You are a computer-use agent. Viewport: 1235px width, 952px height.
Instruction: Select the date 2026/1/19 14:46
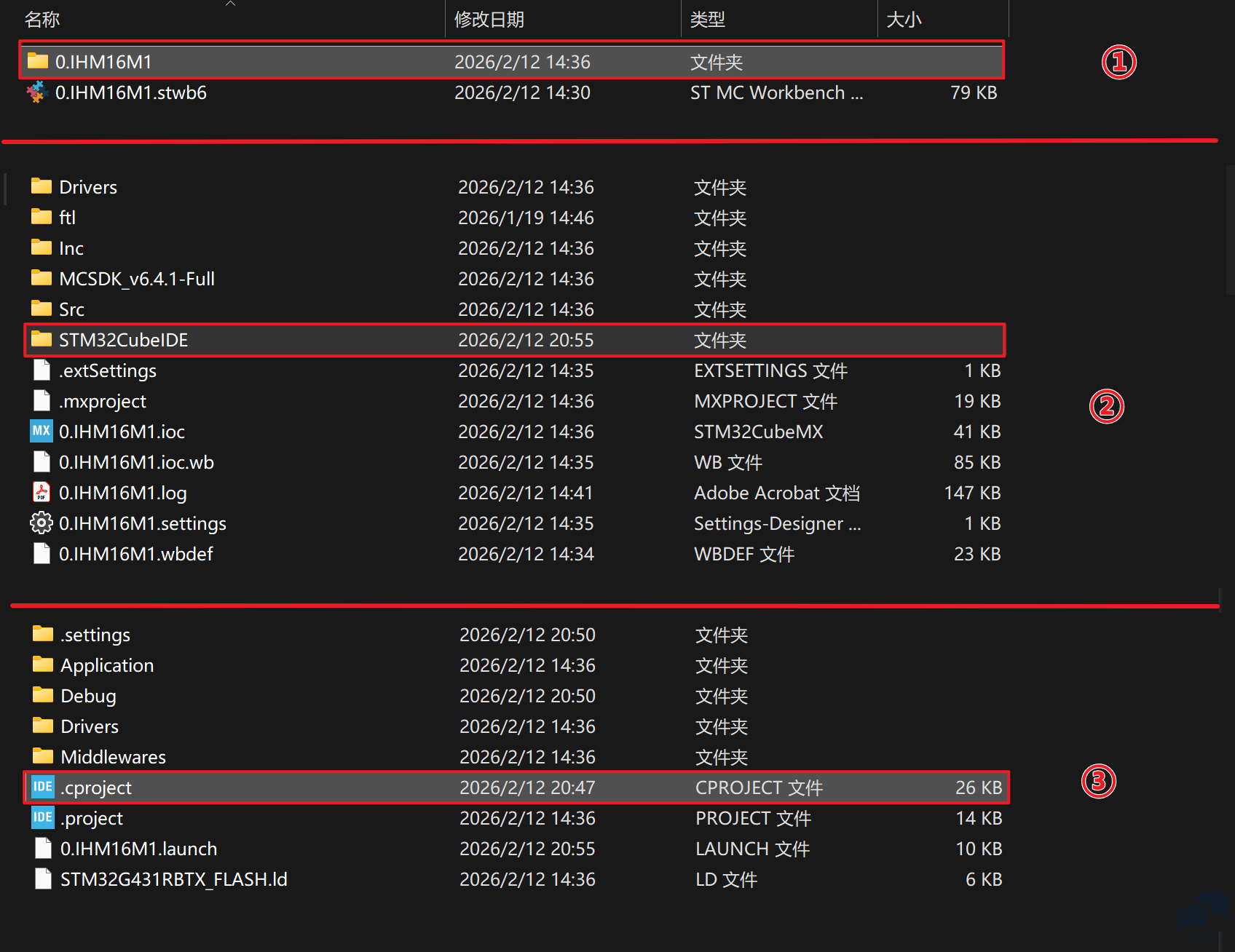pos(526,218)
